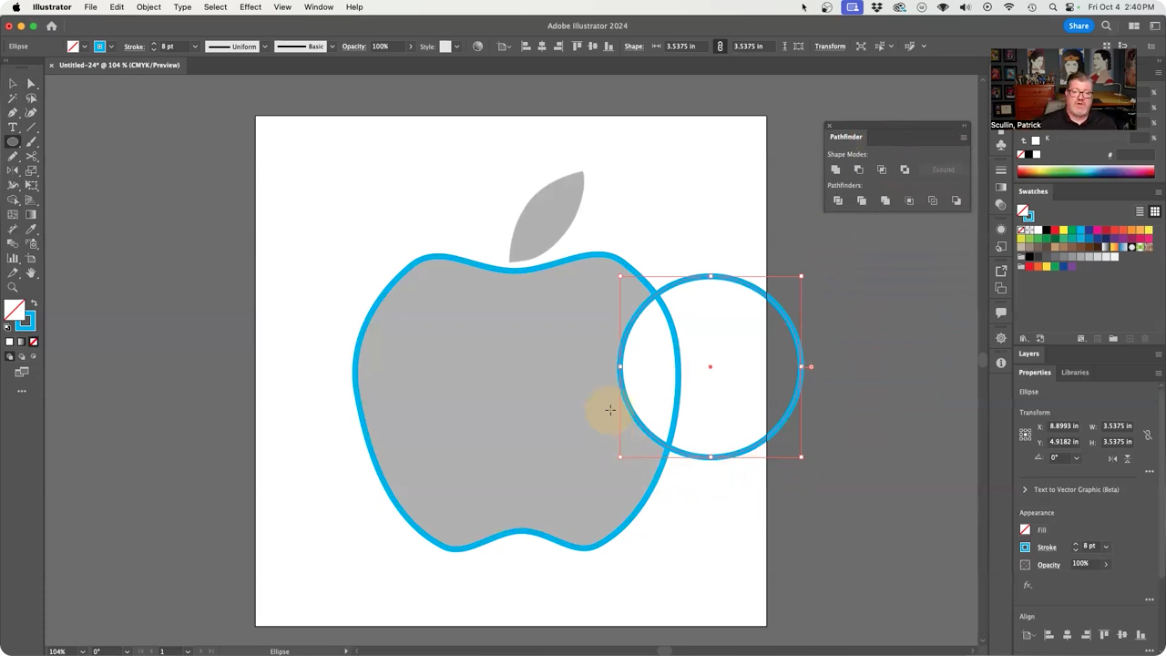Select the Gradient tool
This screenshot has height=656, width=1167.
click(x=31, y=214)
